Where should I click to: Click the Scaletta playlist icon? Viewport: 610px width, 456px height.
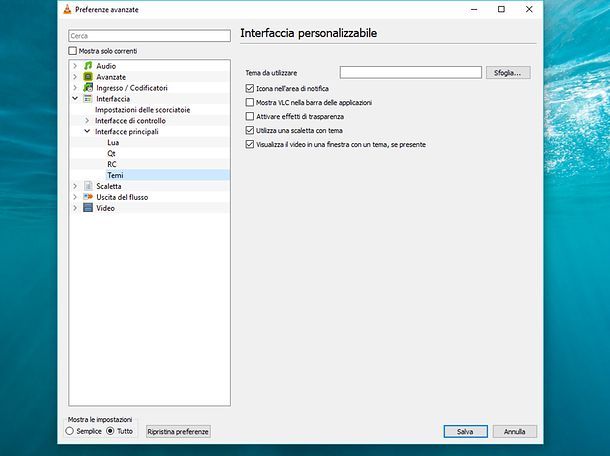click(88, 186)
